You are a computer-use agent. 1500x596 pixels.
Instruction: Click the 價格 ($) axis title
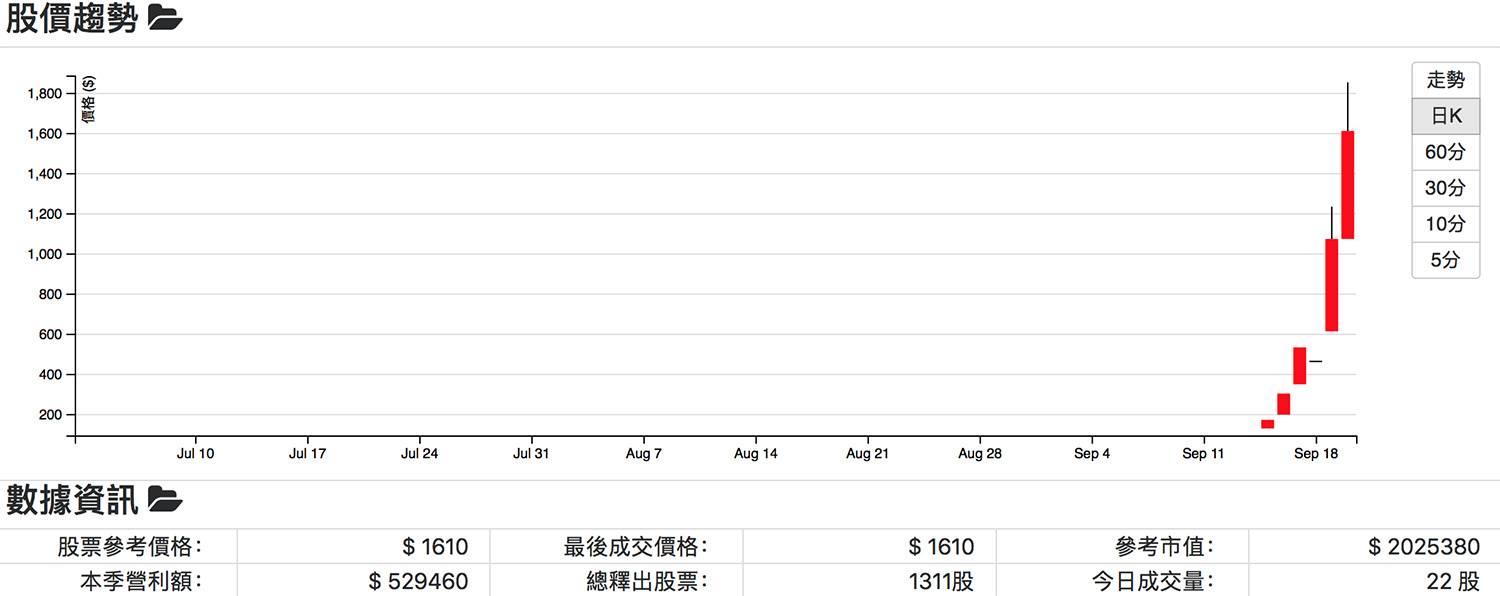[x=89, y=100]
